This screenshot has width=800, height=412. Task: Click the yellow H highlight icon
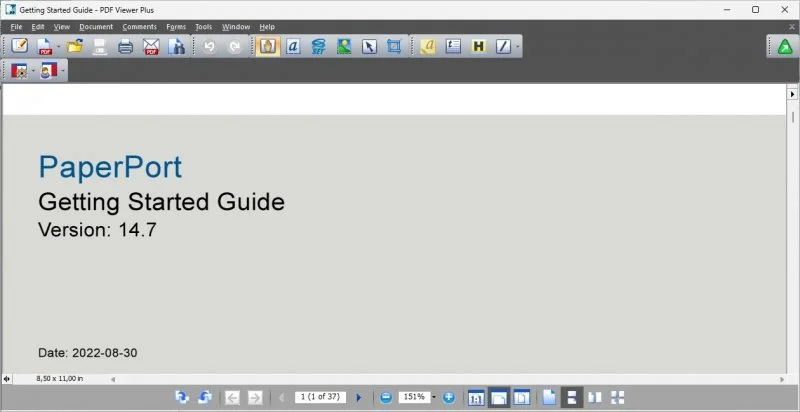[x=479, y=46]
